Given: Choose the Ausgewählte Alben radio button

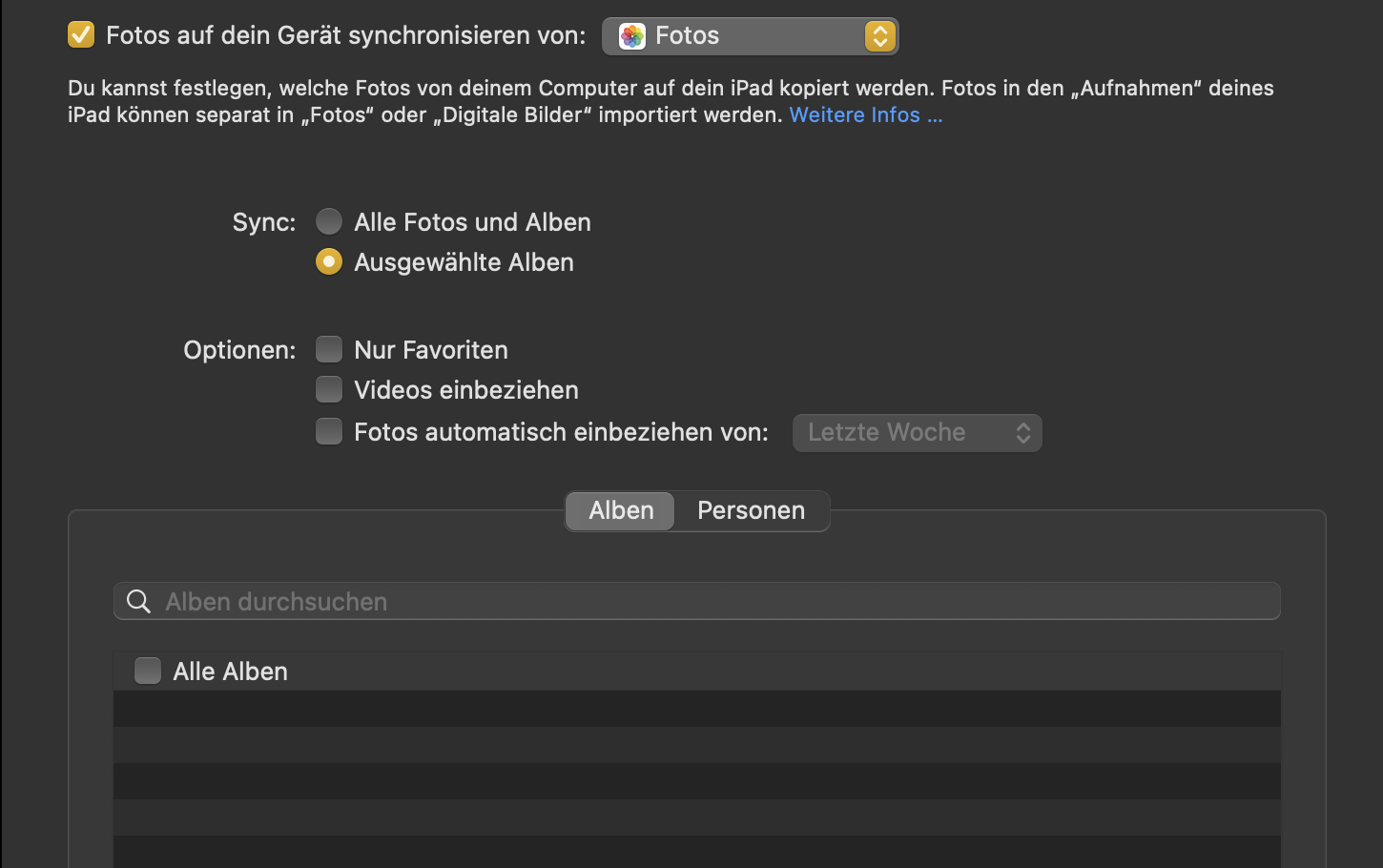Looking at the screenshot, I should tap(329, 262).
